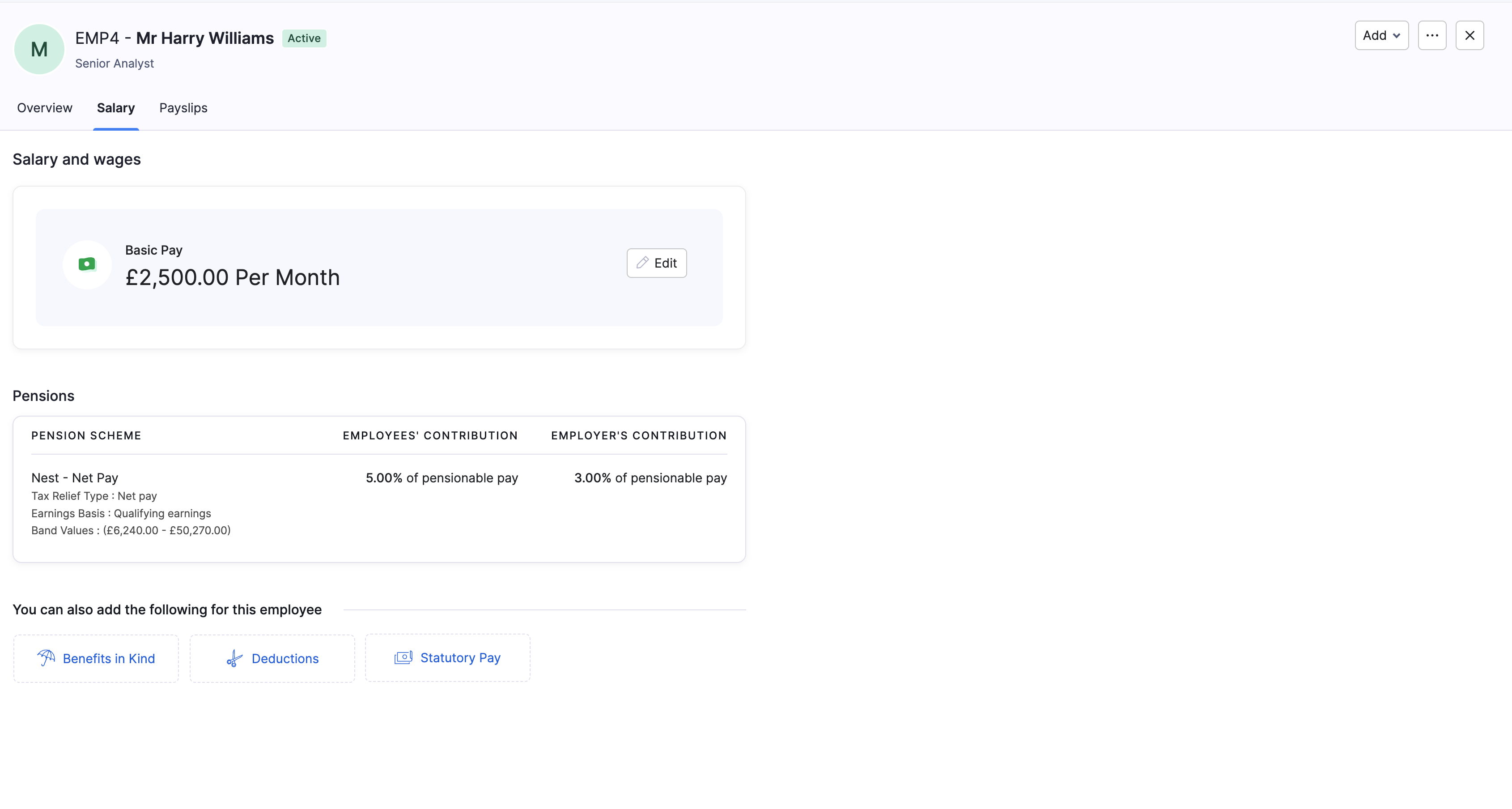This screenshot has width=1512, height=809.
Task: Click the £2,500.00 Per Month amount
Action: (x=233, y=277)
